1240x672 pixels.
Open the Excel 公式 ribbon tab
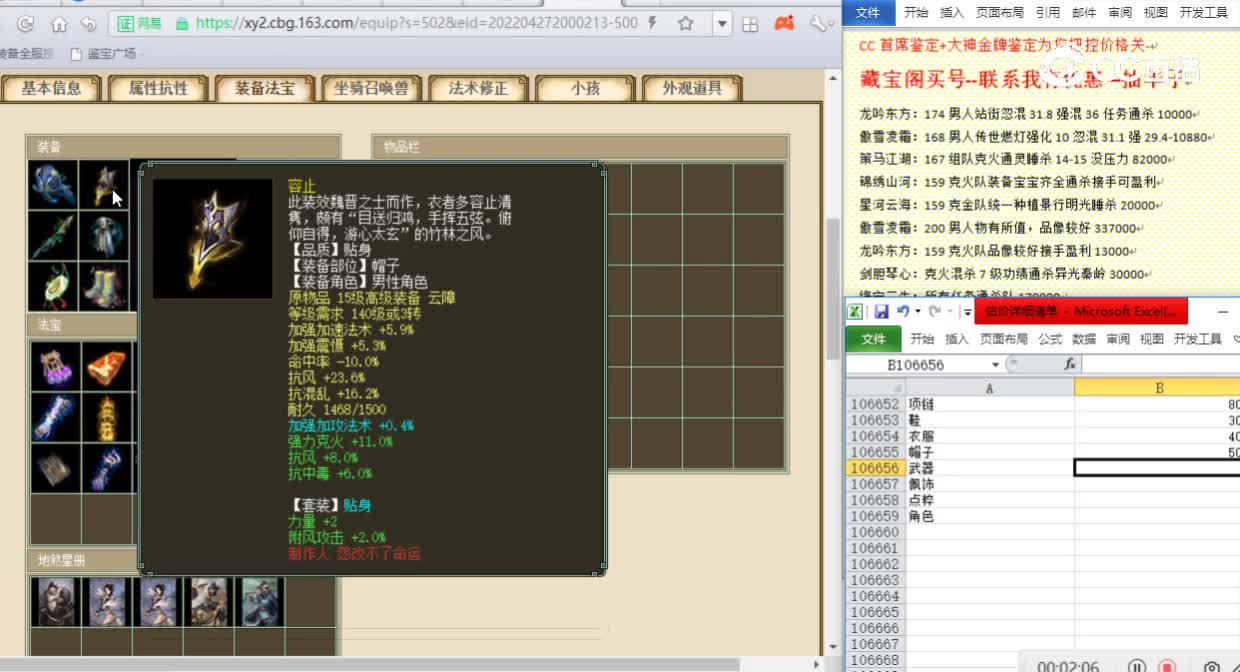tap(1050, 339)
